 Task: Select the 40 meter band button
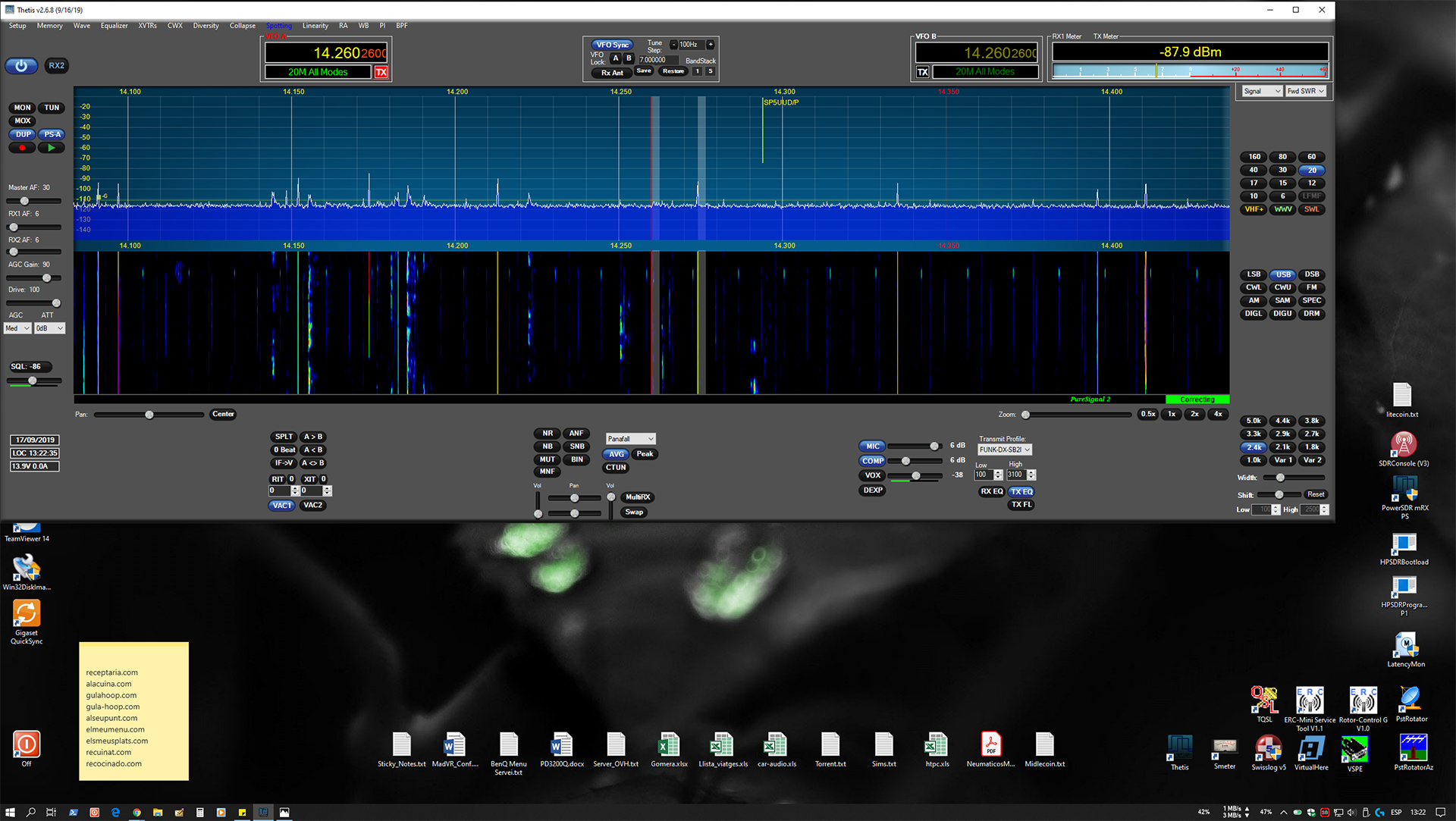pos(1254,170)
